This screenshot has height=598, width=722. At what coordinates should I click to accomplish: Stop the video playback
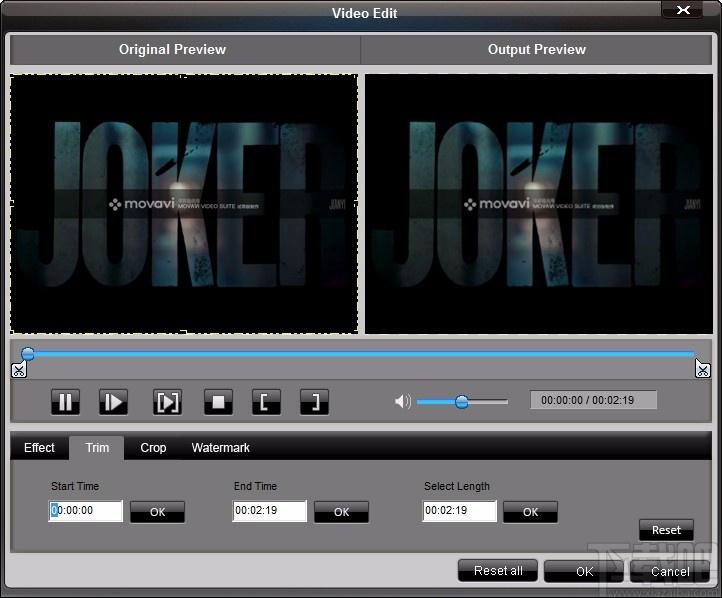(218, 402)
